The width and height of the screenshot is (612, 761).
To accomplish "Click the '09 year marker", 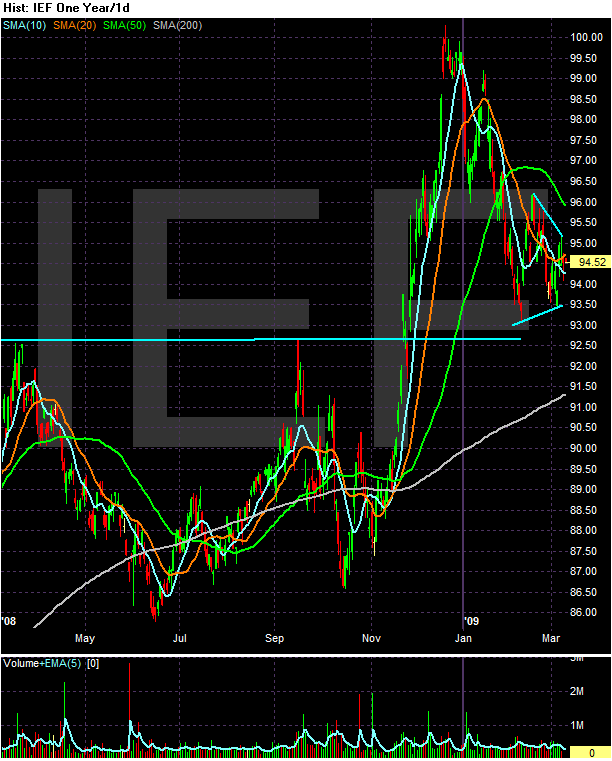I will pyautogui.click(x=471, y=621).
